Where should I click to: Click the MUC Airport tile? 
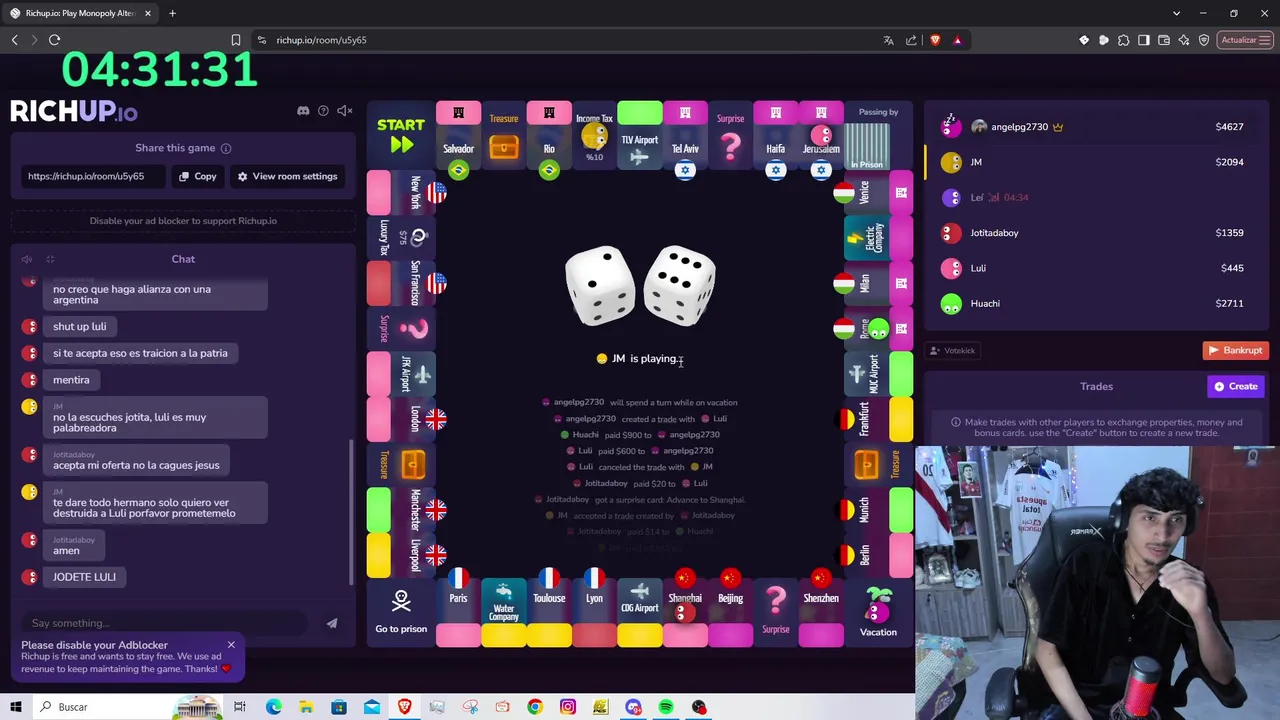(878, 374)
